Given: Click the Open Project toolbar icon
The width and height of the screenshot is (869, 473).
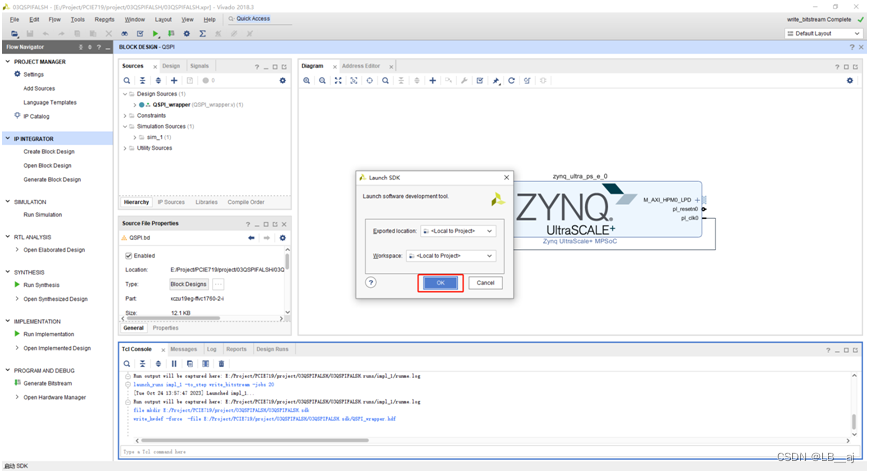Looking at the screenshot, I should point(14,34).
